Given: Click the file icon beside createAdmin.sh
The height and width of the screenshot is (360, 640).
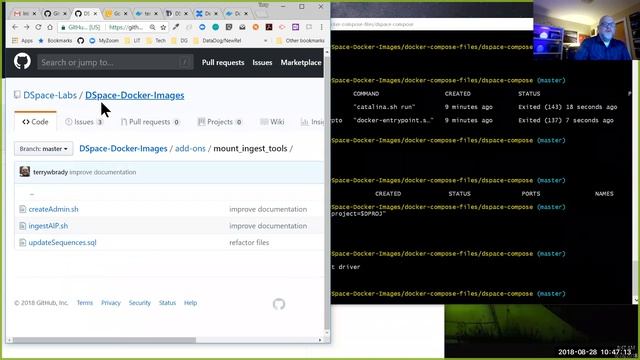Looking at the screenshot, I should [x=22, y=209].
